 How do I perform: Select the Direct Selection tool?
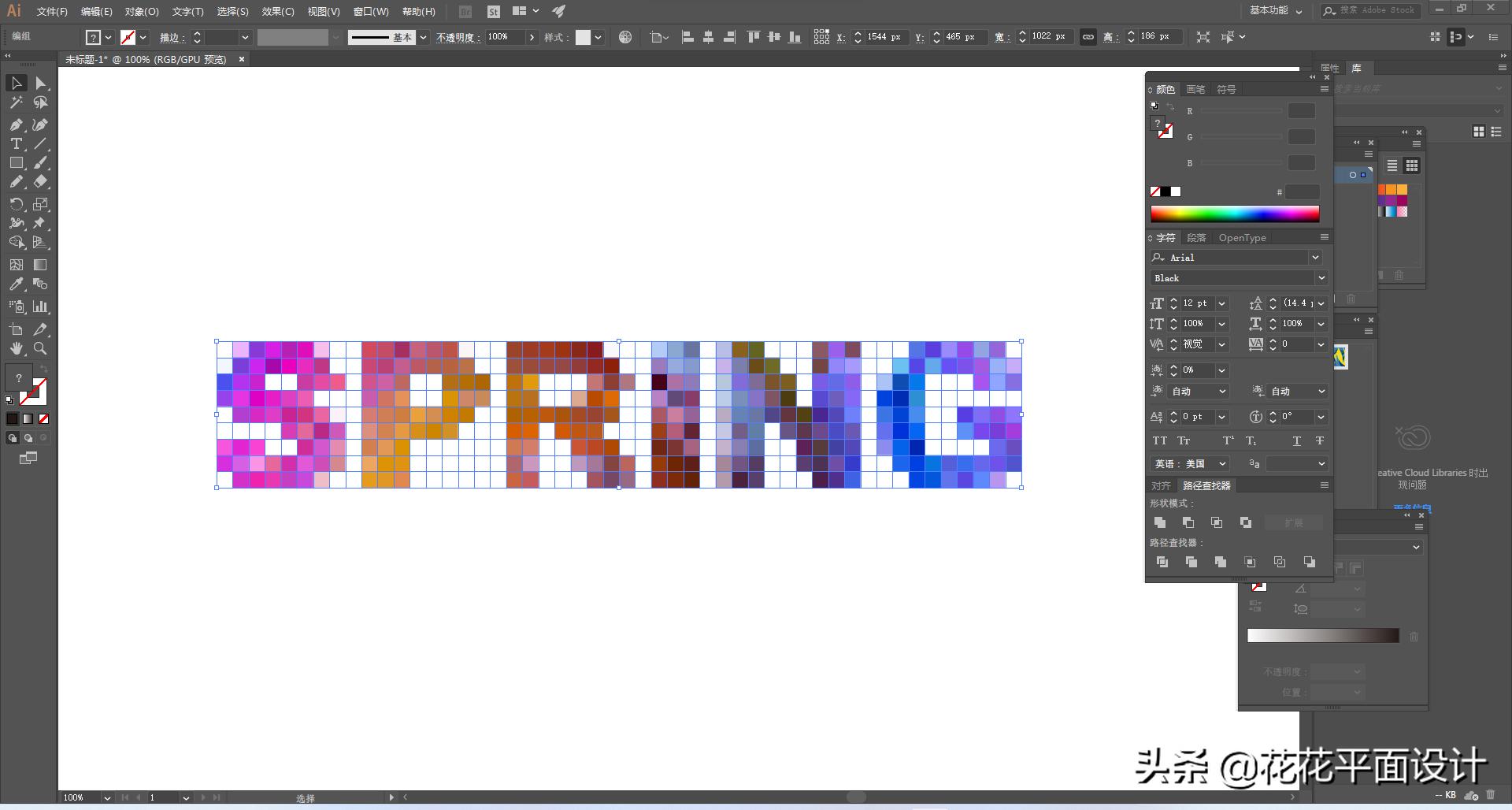pos(41,83)
